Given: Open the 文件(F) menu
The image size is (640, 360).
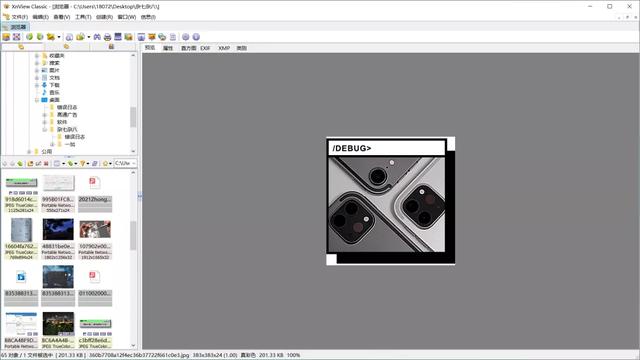Looking at the screenshot, I should (19, 17).
